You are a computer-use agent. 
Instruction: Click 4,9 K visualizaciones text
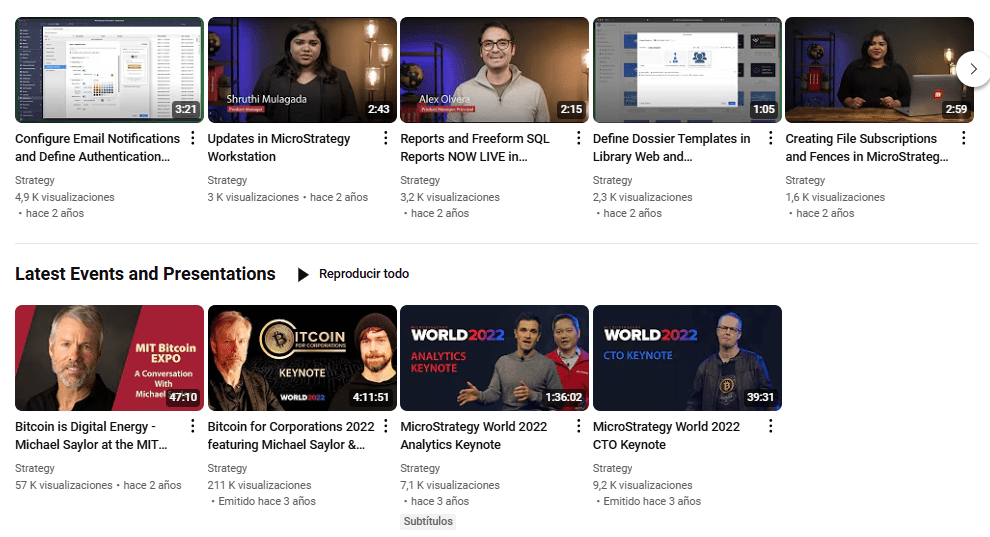tap(64, 197)
